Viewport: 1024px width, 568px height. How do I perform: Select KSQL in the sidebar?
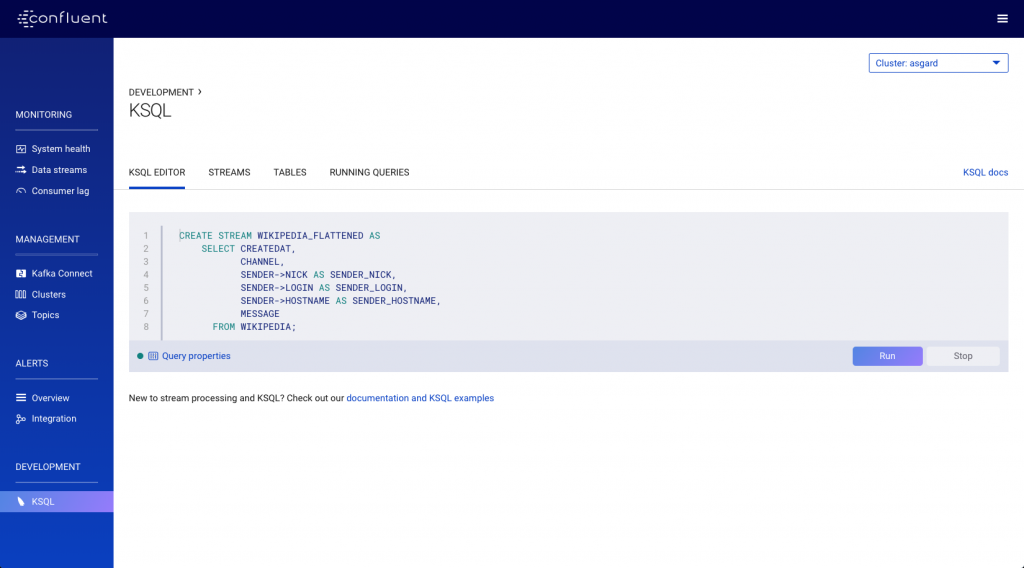(56, 501)
